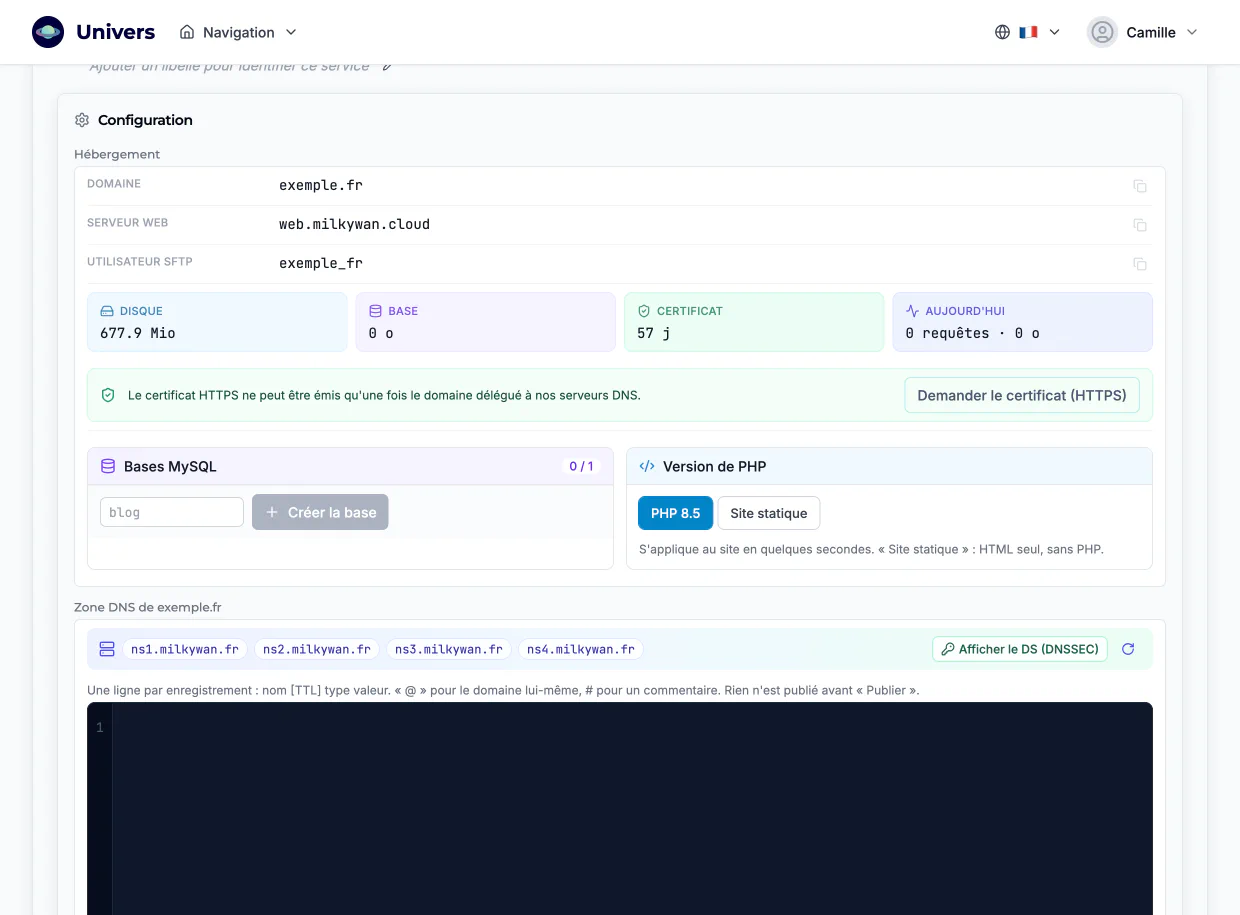Click the Univers planet logo
This screenshot has height=915, width=1240.
48,32
